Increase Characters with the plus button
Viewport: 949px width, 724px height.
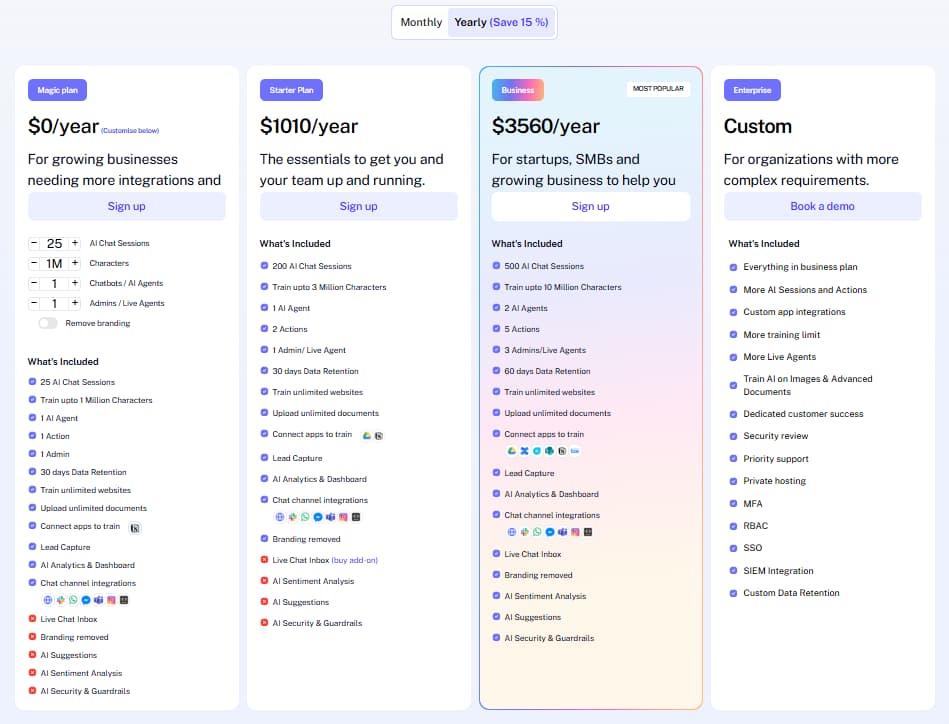(x=75, y=263)
